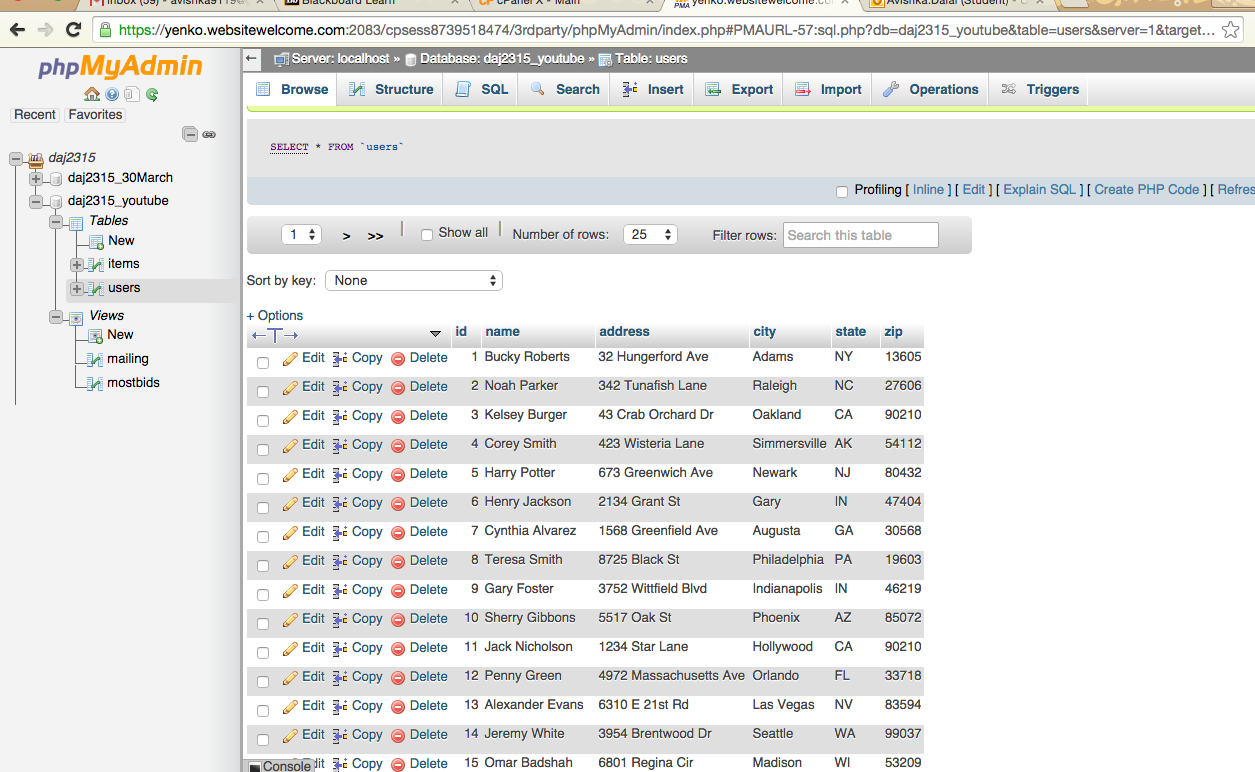Open the Sort by key dropdown
The image size is (1255, 772).
(413, 281)
